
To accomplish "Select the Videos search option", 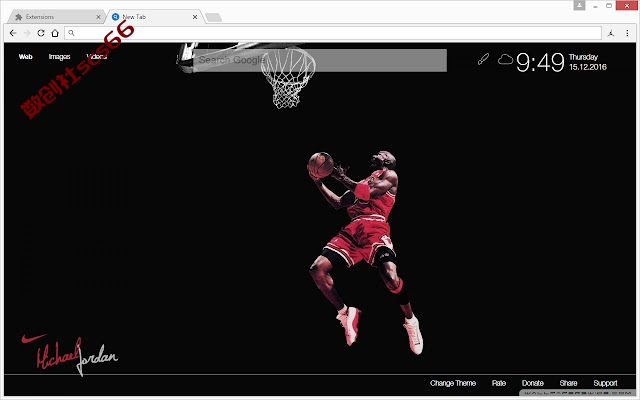I will (x=97, y=57).
